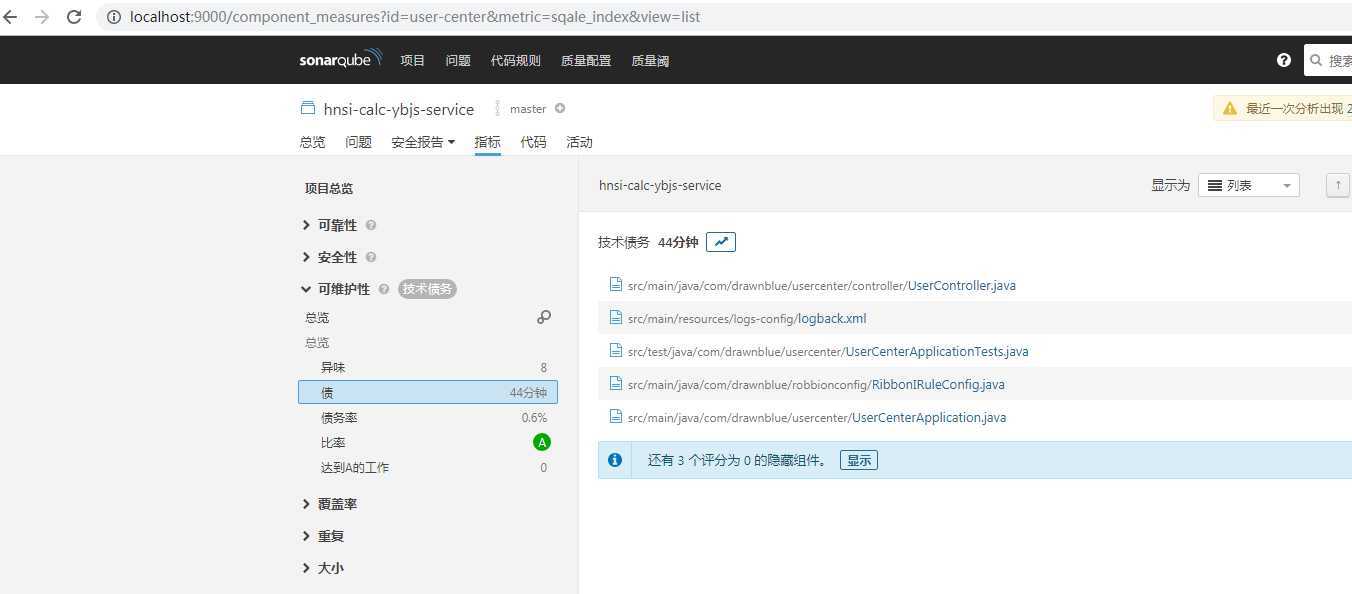This screenshot has height=594, width=1352.
Task: Expand the 可靠性 section
Action: [330, 225]
